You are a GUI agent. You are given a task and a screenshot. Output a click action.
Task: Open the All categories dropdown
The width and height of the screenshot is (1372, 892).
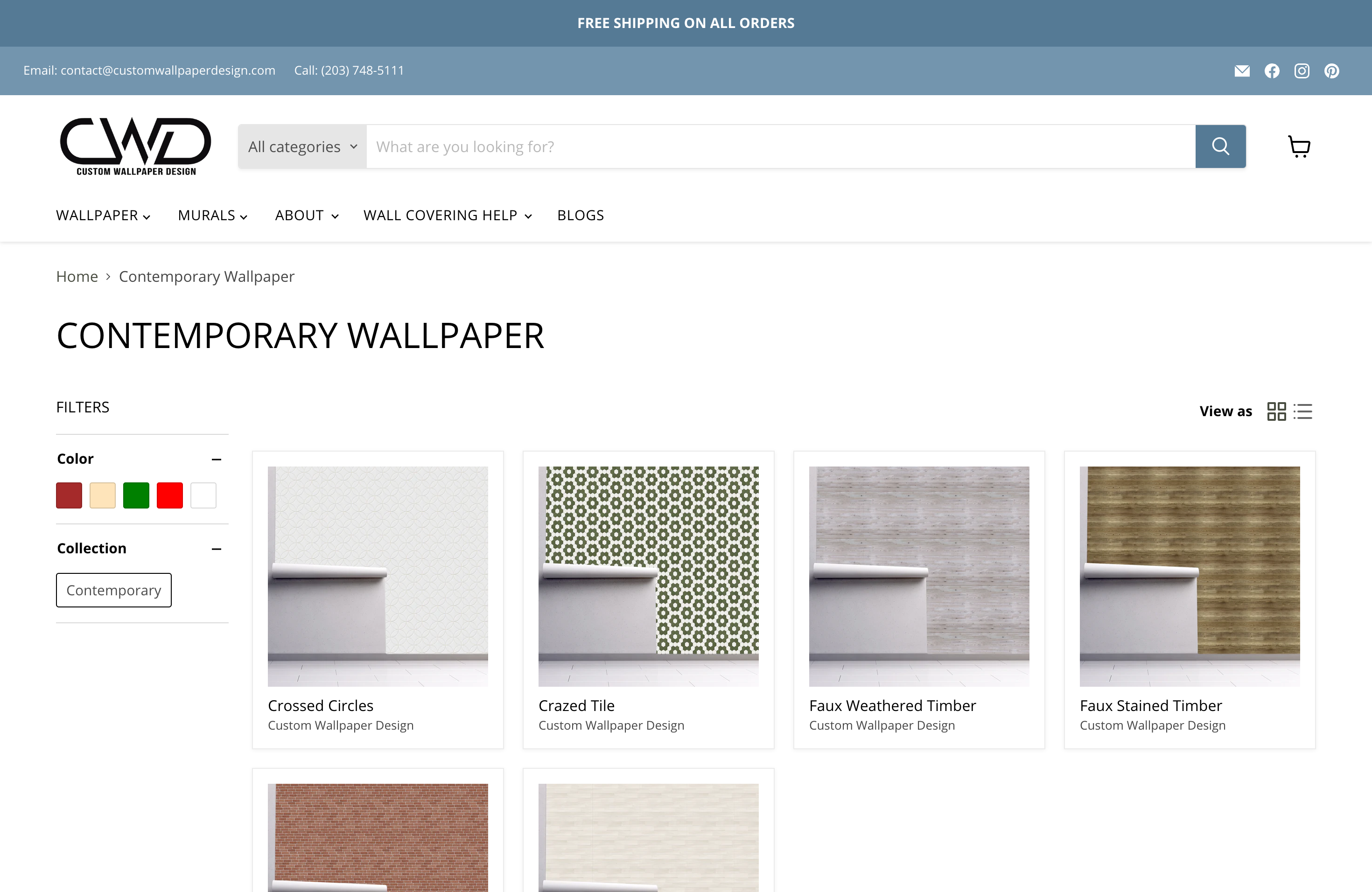[x=302, y=146]
